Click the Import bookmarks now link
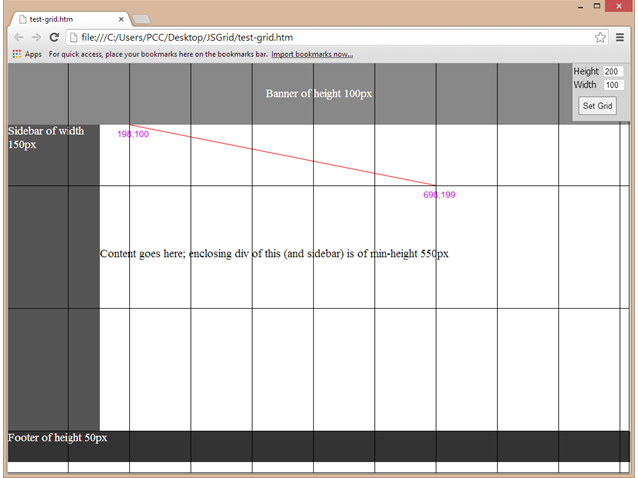 [x=312, y=54]
